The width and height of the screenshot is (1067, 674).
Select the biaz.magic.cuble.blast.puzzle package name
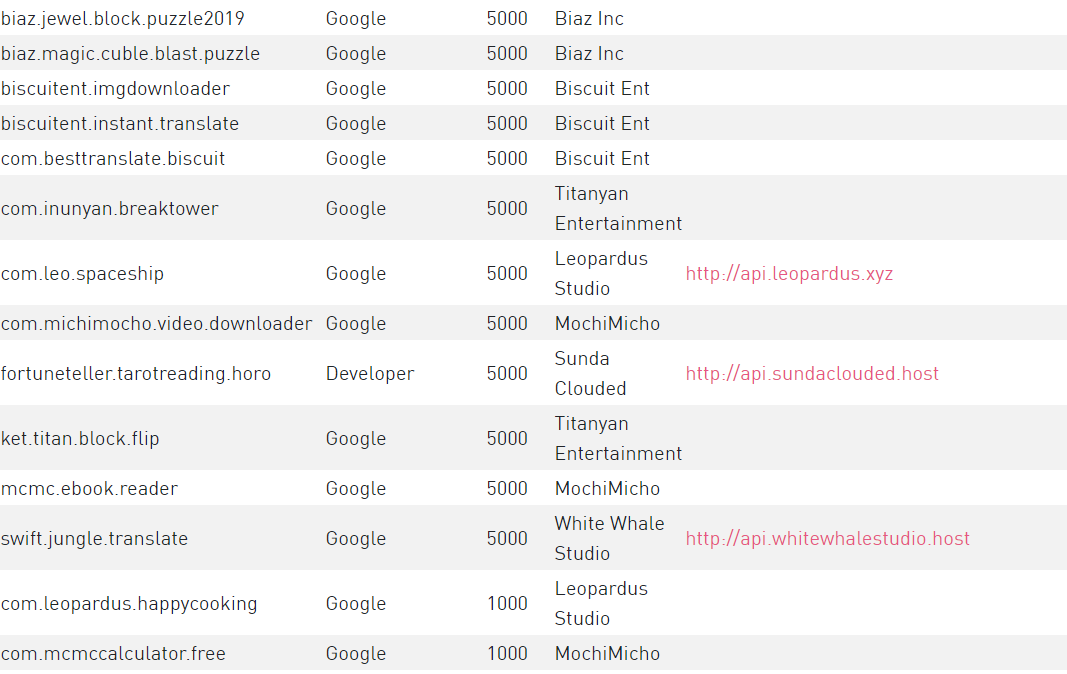(131, 54)
